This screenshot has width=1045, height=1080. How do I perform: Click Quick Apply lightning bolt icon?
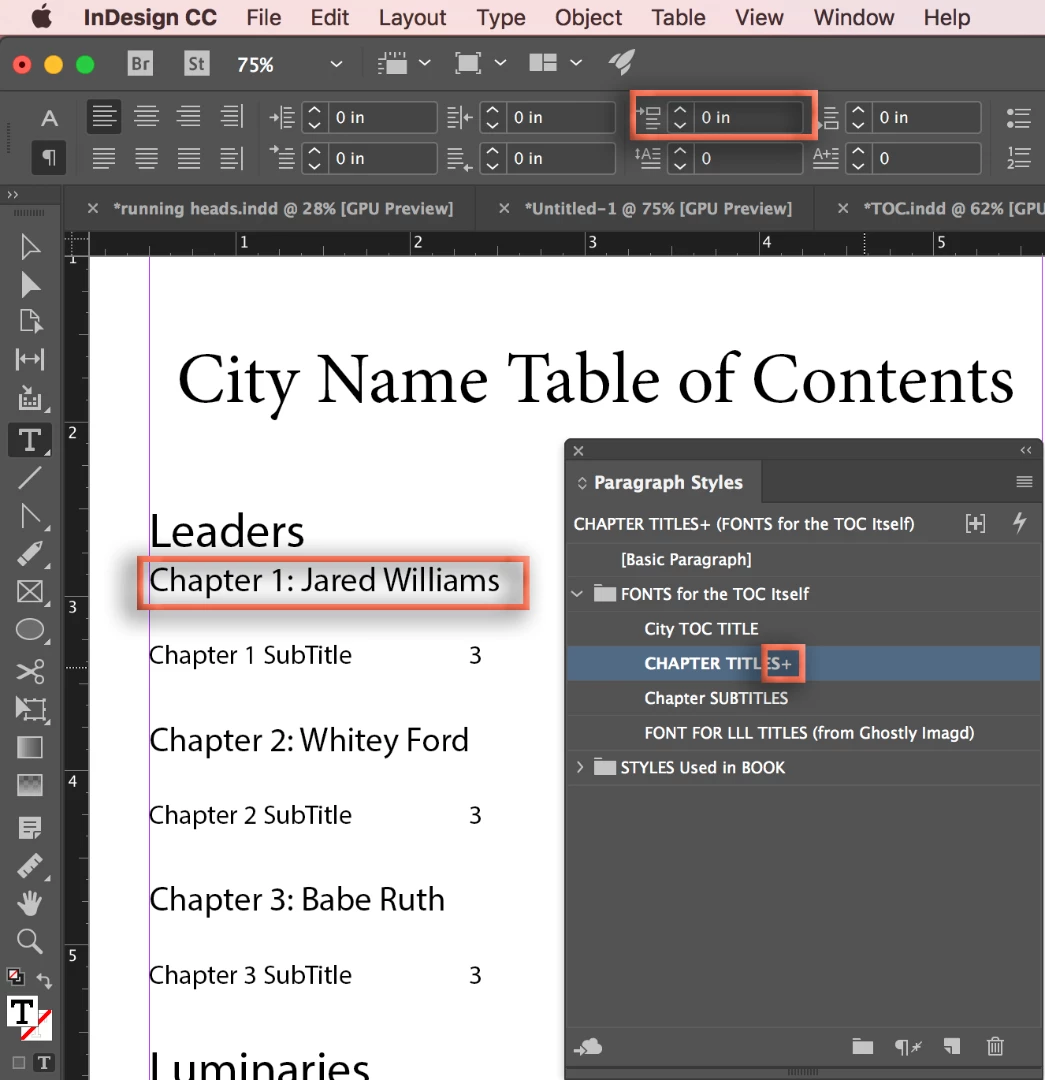point(1020,523)
